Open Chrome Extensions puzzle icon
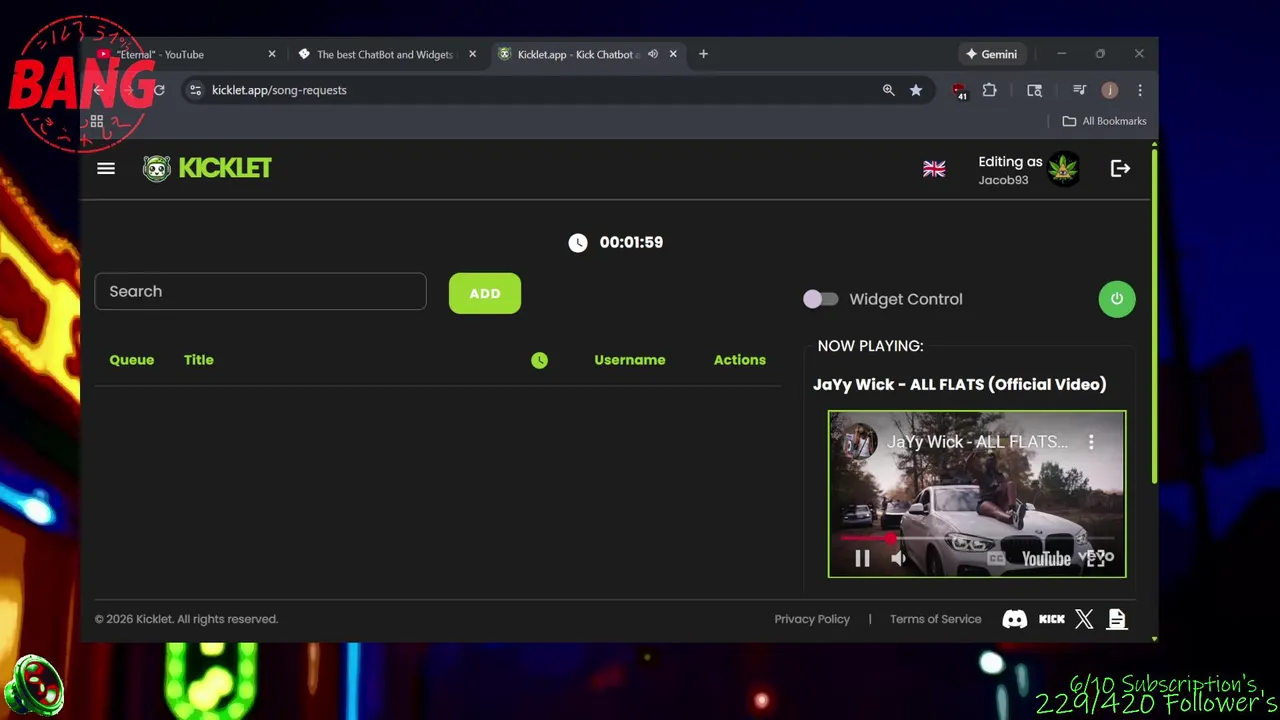 click(989, 90)
